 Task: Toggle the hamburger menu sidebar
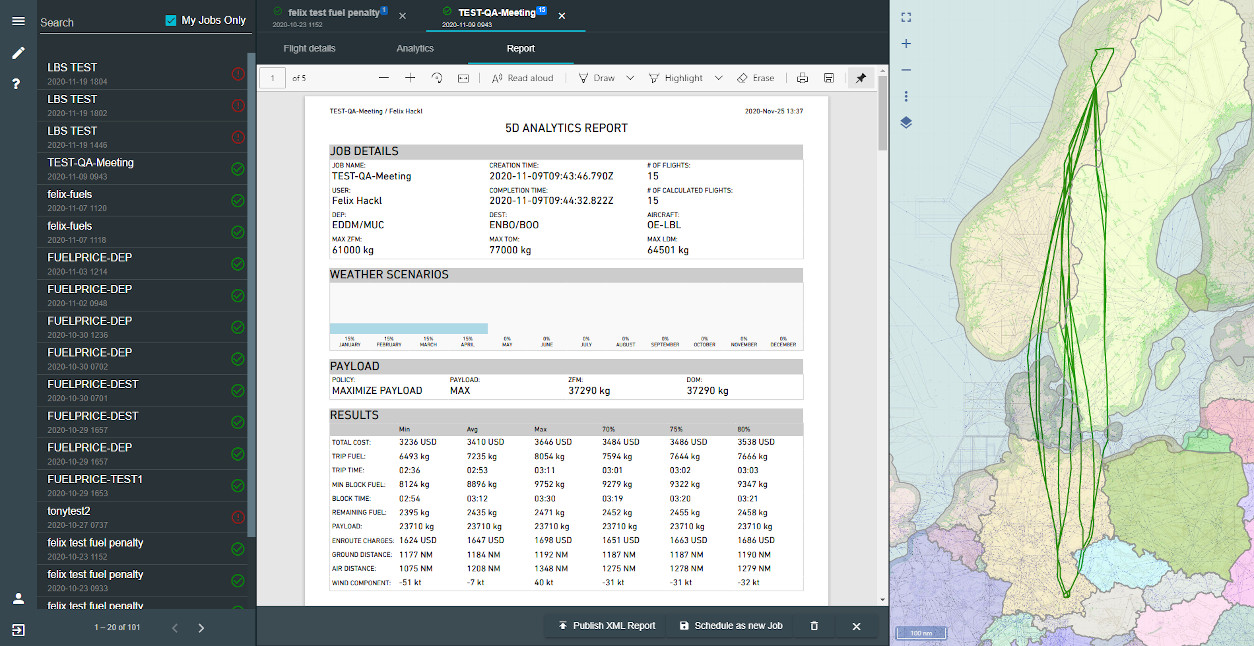click(18, 21)
